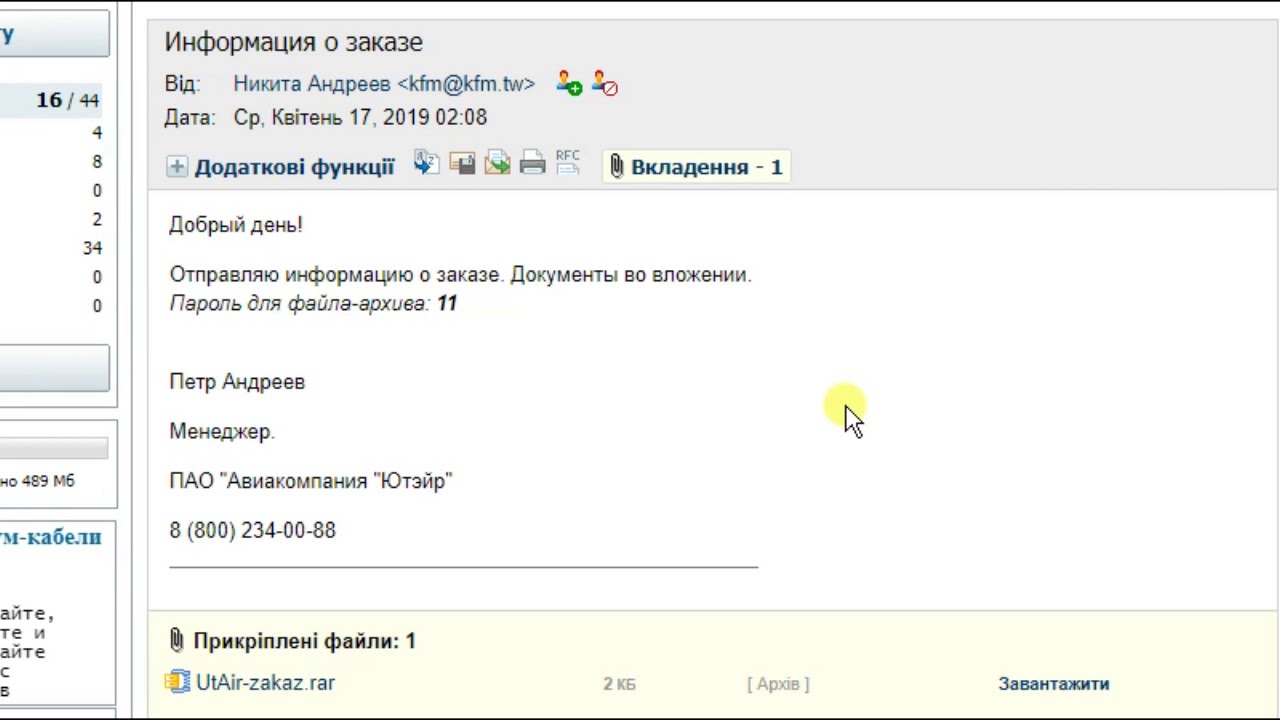
Task: Add sender to contacts icon
Action: point(569,84)
